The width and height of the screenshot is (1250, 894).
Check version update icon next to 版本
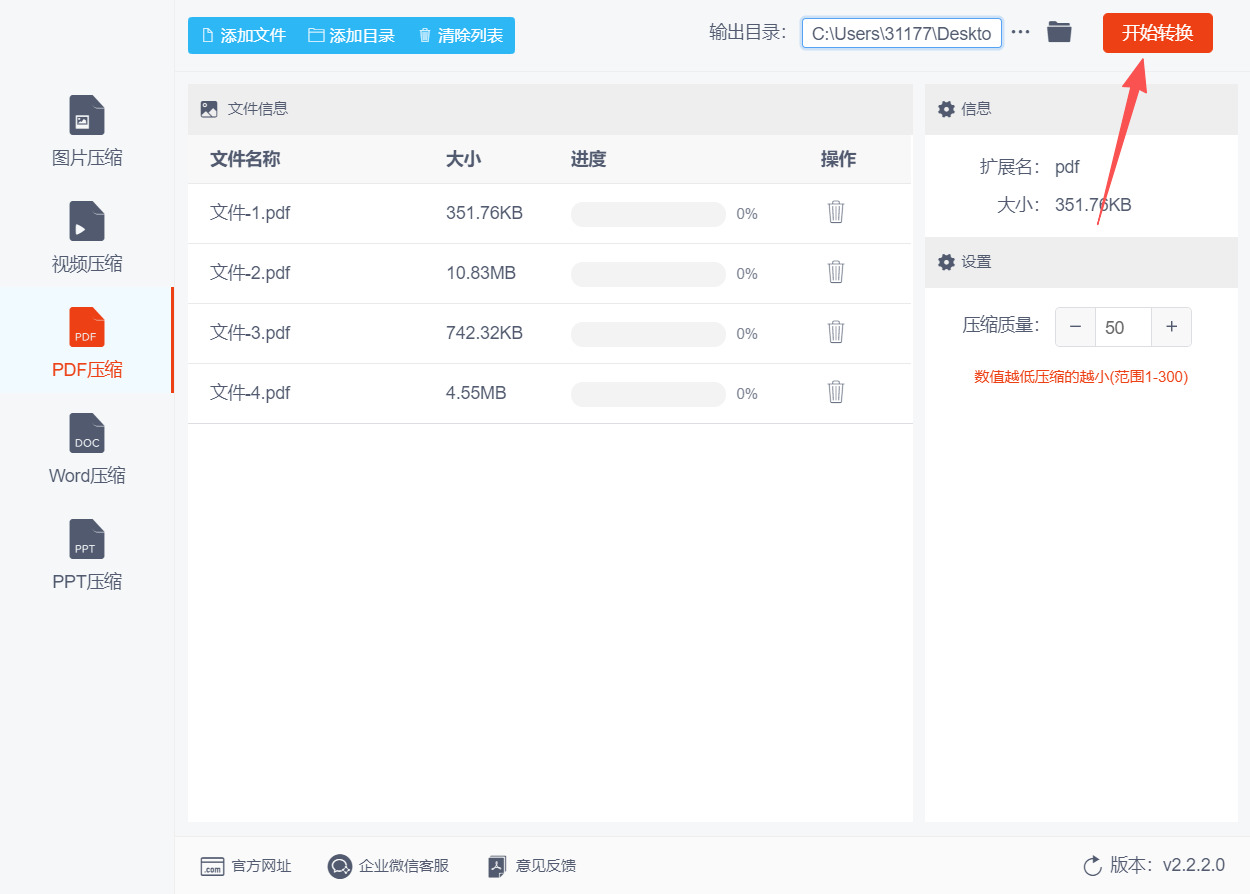pos(1092,865)
